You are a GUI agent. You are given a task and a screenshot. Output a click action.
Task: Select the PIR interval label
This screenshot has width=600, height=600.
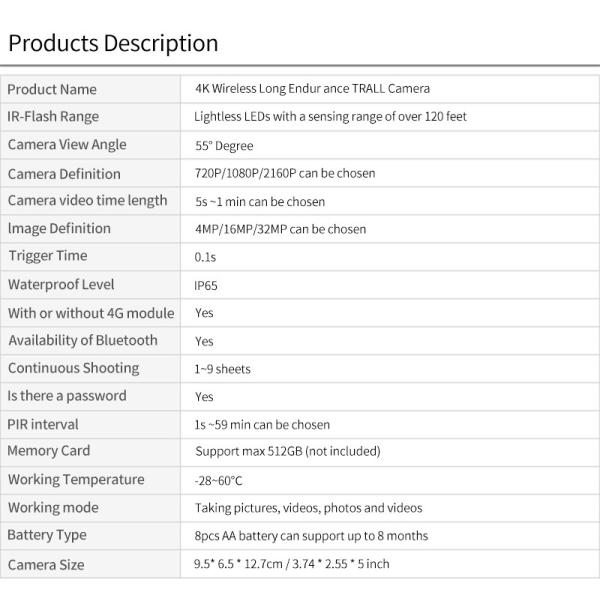[43, 424]
